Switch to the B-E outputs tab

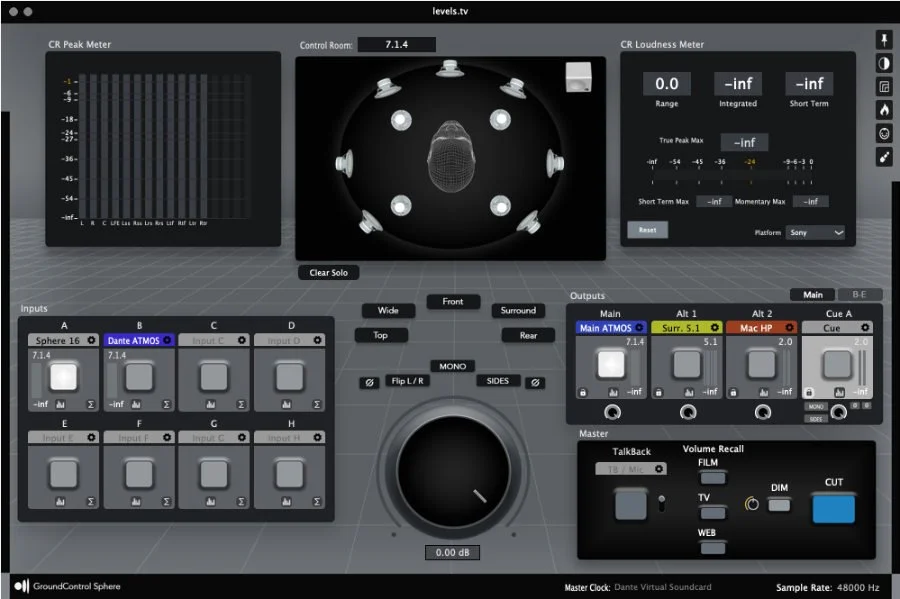859,295
